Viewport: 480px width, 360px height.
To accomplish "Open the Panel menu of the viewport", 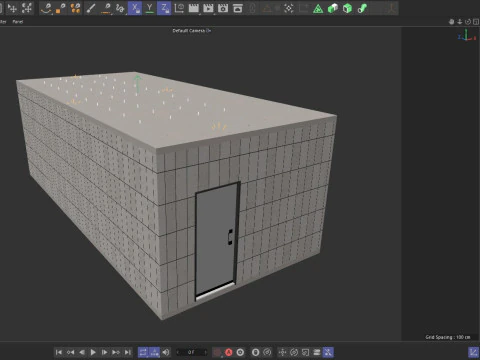I will 18,22.
